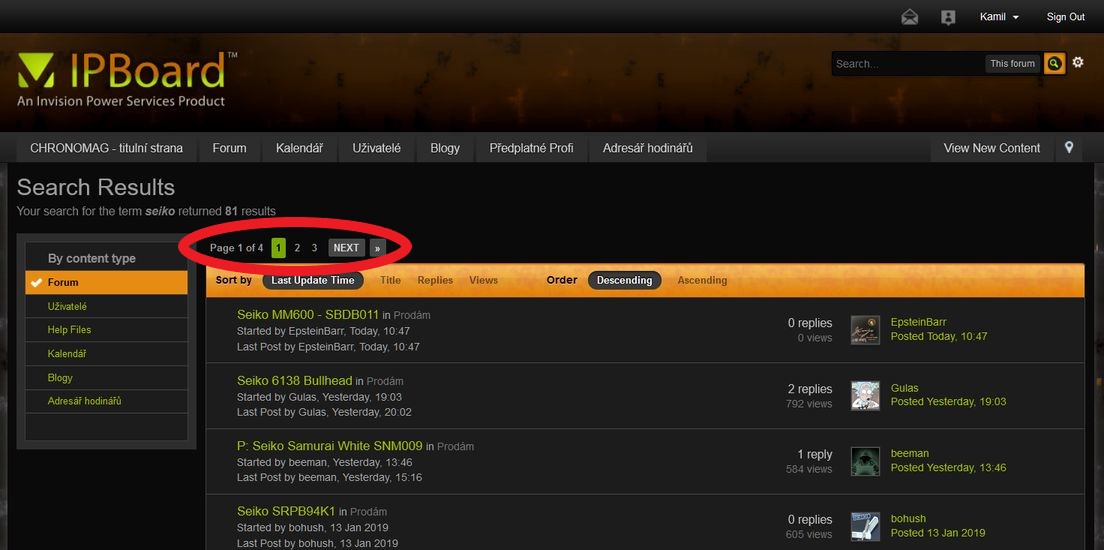
Task: Open CHRONOMAG - titulní strana tab
Action: pyautogui.click(x=106, y=148)
